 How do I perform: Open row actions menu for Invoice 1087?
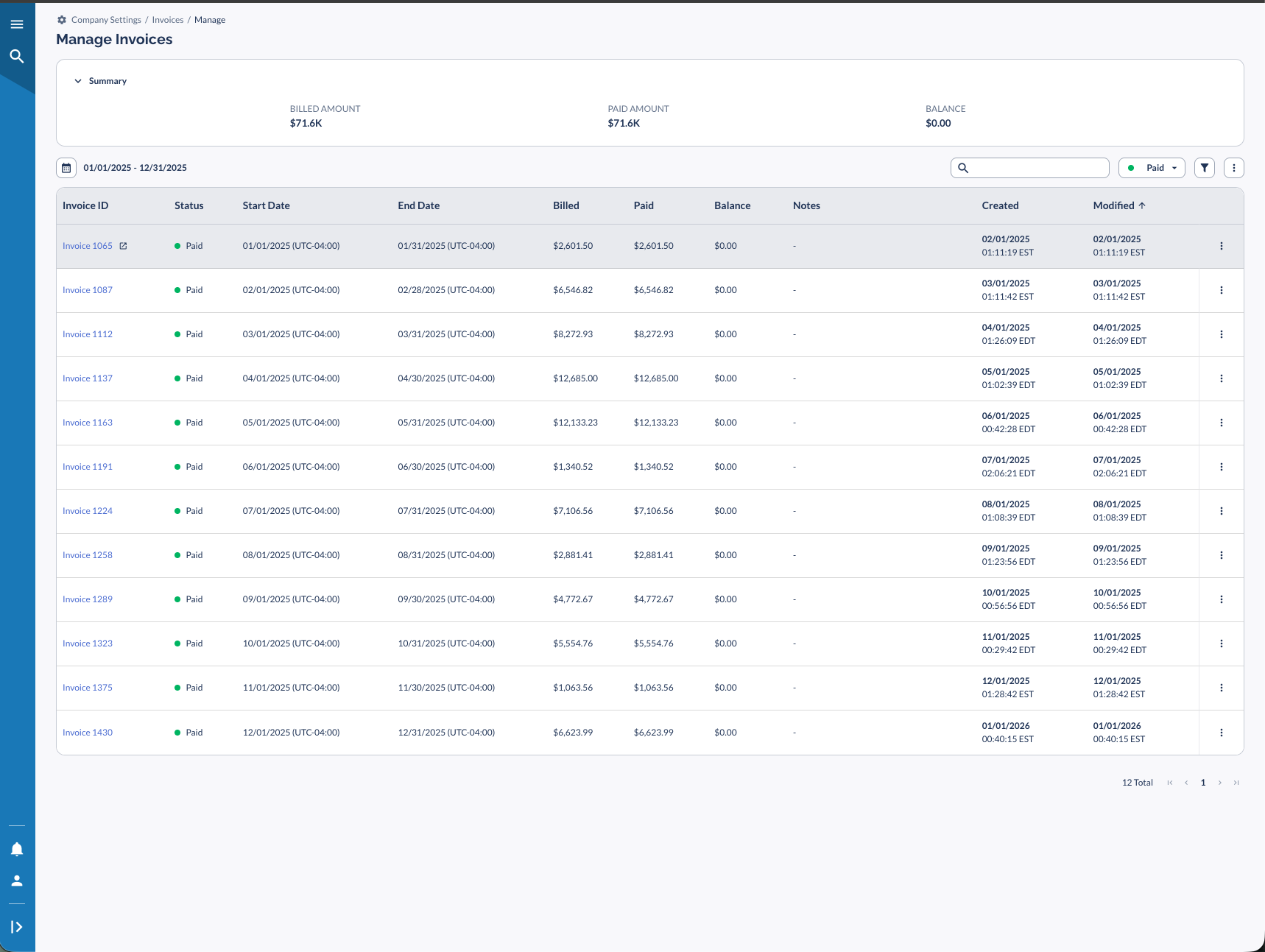[x=1221, y=290]
